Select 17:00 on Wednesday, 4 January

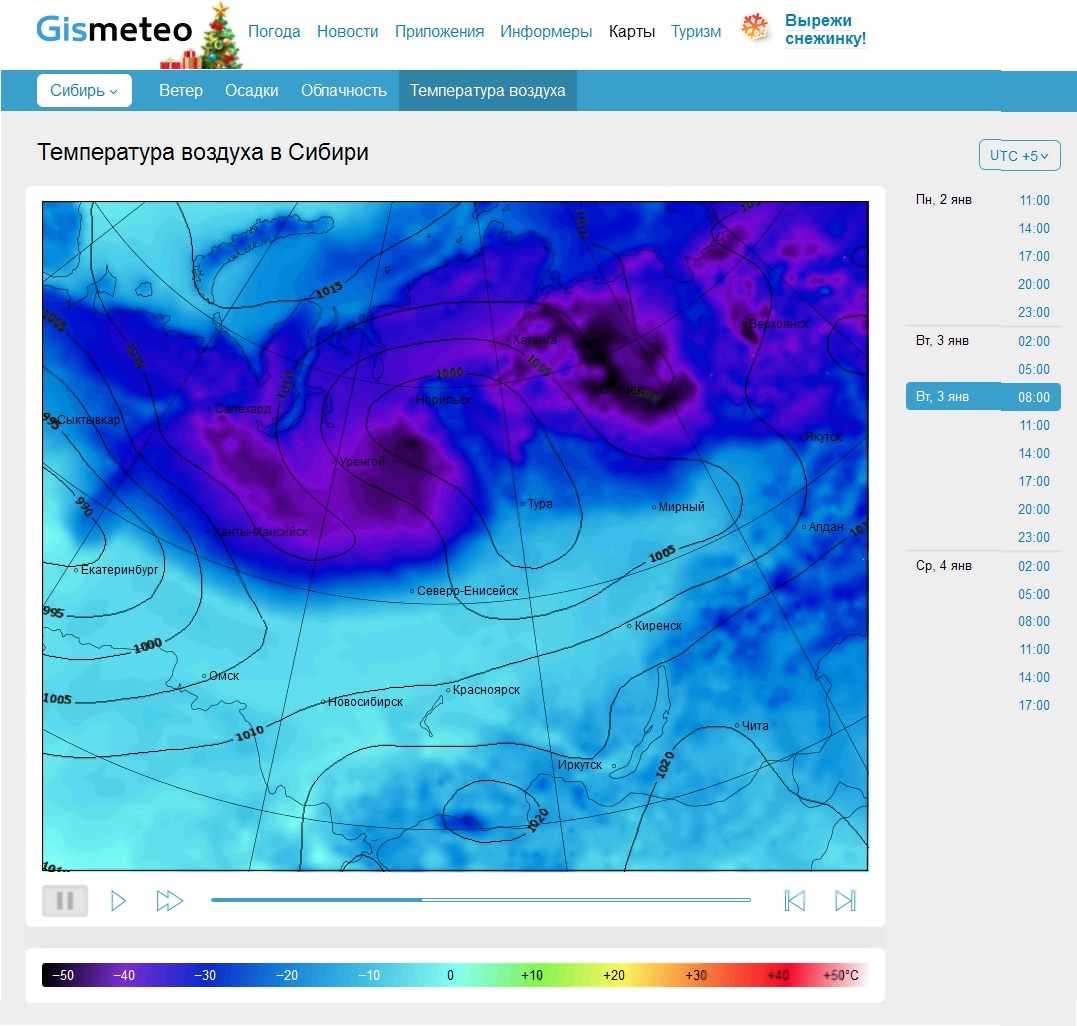click(1034, 705)
